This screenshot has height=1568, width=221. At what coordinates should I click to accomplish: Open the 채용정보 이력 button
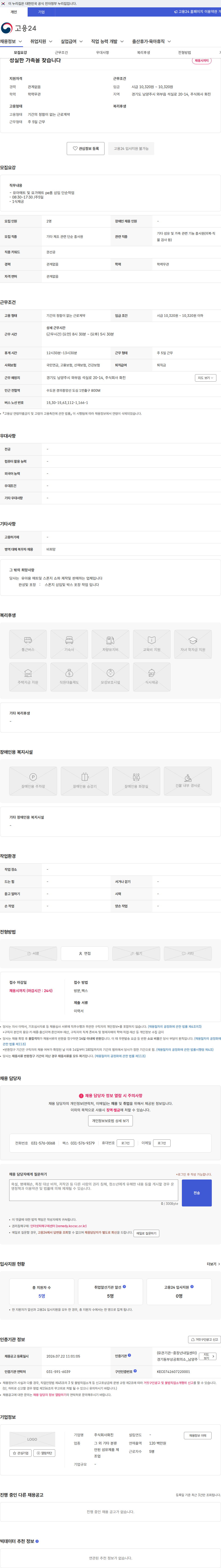[x=198, y=1436]
